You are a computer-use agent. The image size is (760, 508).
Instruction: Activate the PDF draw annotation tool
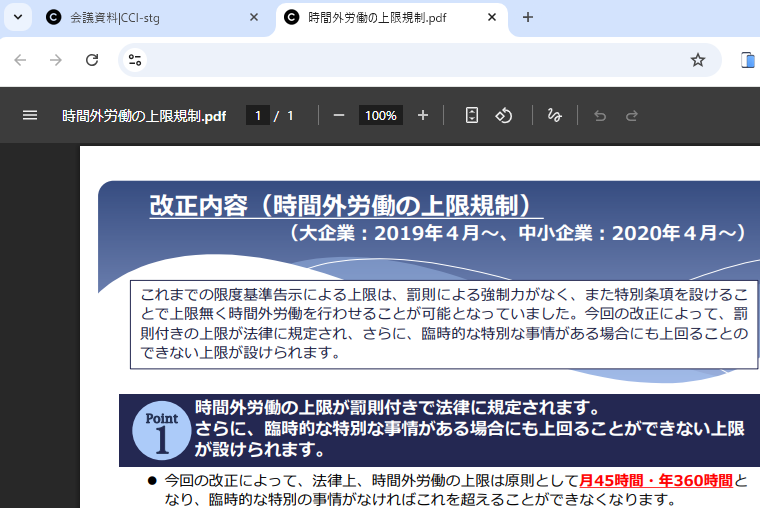pos(554,115)
